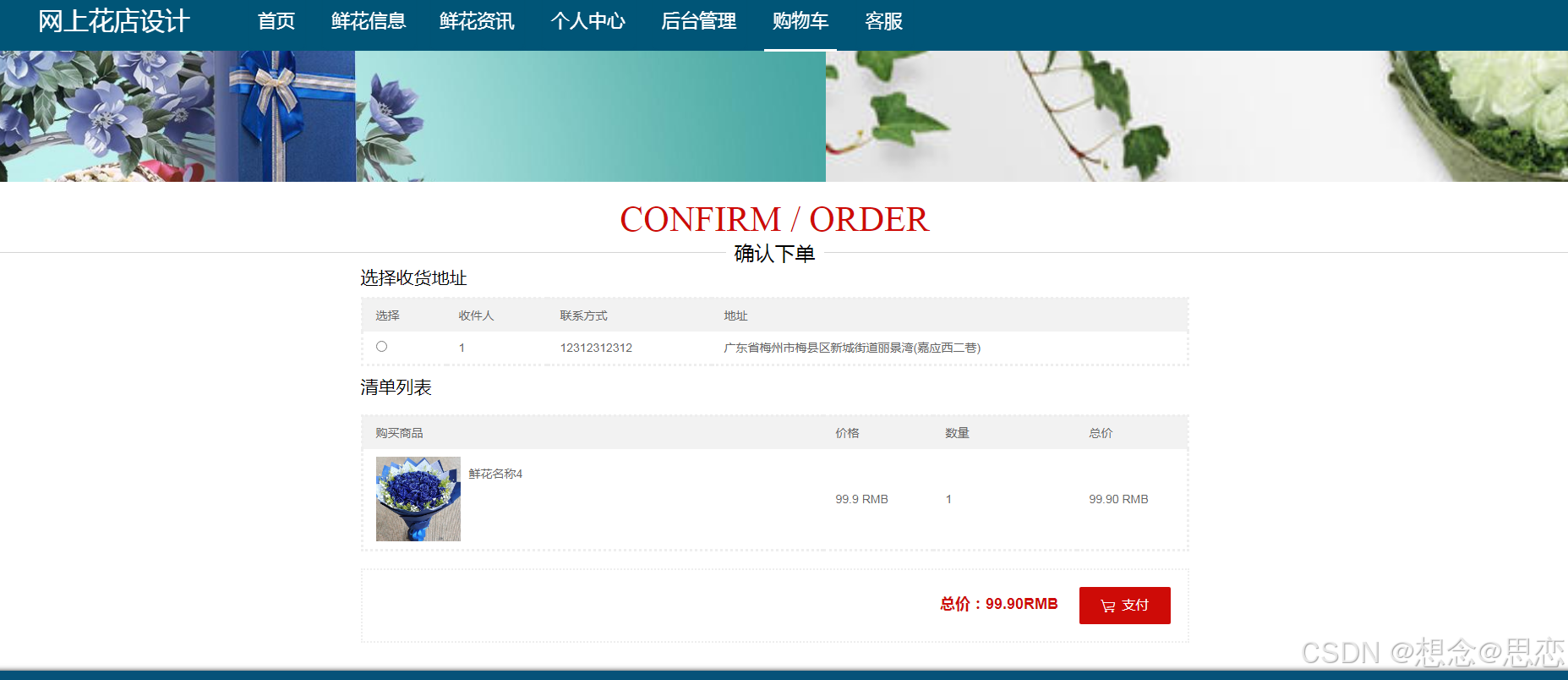Click the CONFIRM / ORDER heading
This screenshot has width=1568, height=680.
pos(774,219)
